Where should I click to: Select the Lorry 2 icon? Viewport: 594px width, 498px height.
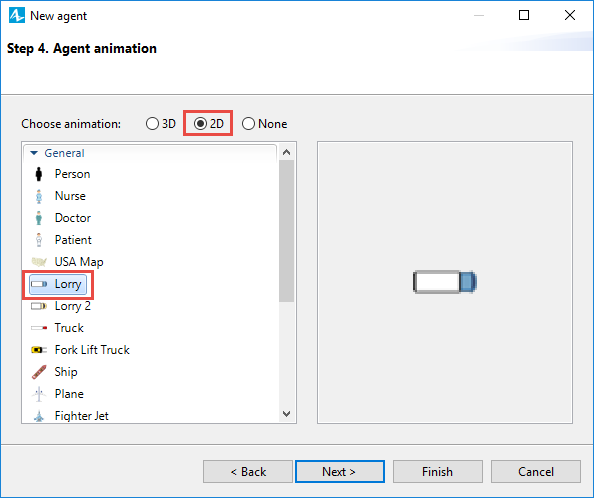tap(39, 306)
